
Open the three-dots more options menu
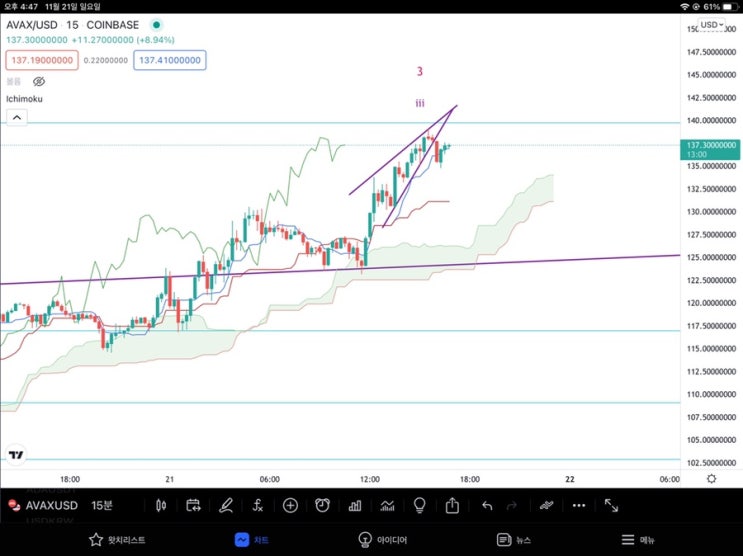[x=579, y=506]
